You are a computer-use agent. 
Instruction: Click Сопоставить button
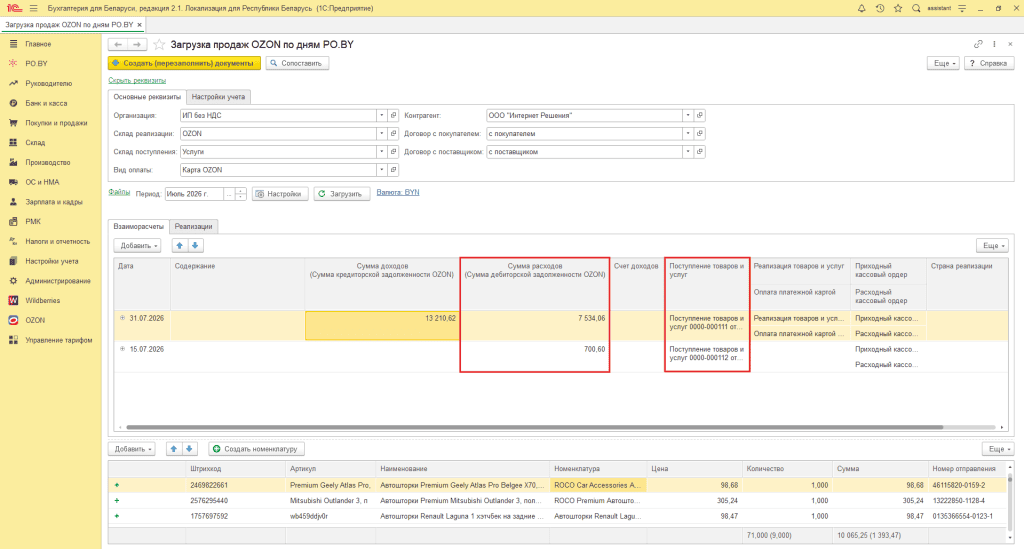(x=297, y=63)
